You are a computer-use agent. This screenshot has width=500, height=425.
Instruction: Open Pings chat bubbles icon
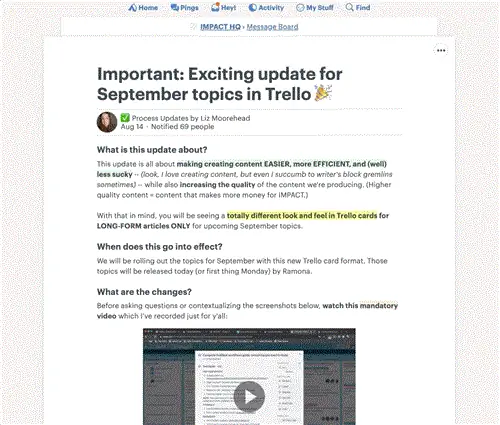click(x=174, y=7)
